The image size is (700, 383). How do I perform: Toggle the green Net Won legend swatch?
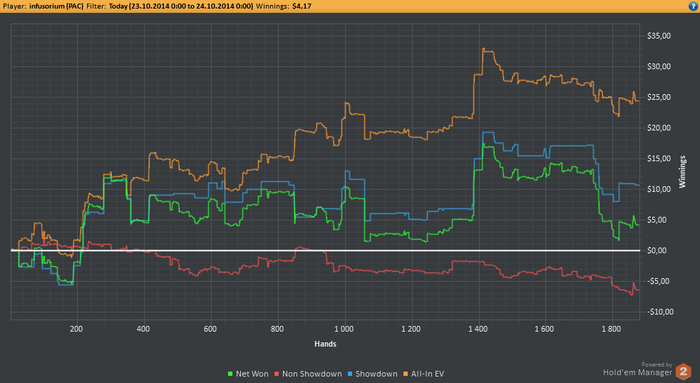click(x=230, y=374)
